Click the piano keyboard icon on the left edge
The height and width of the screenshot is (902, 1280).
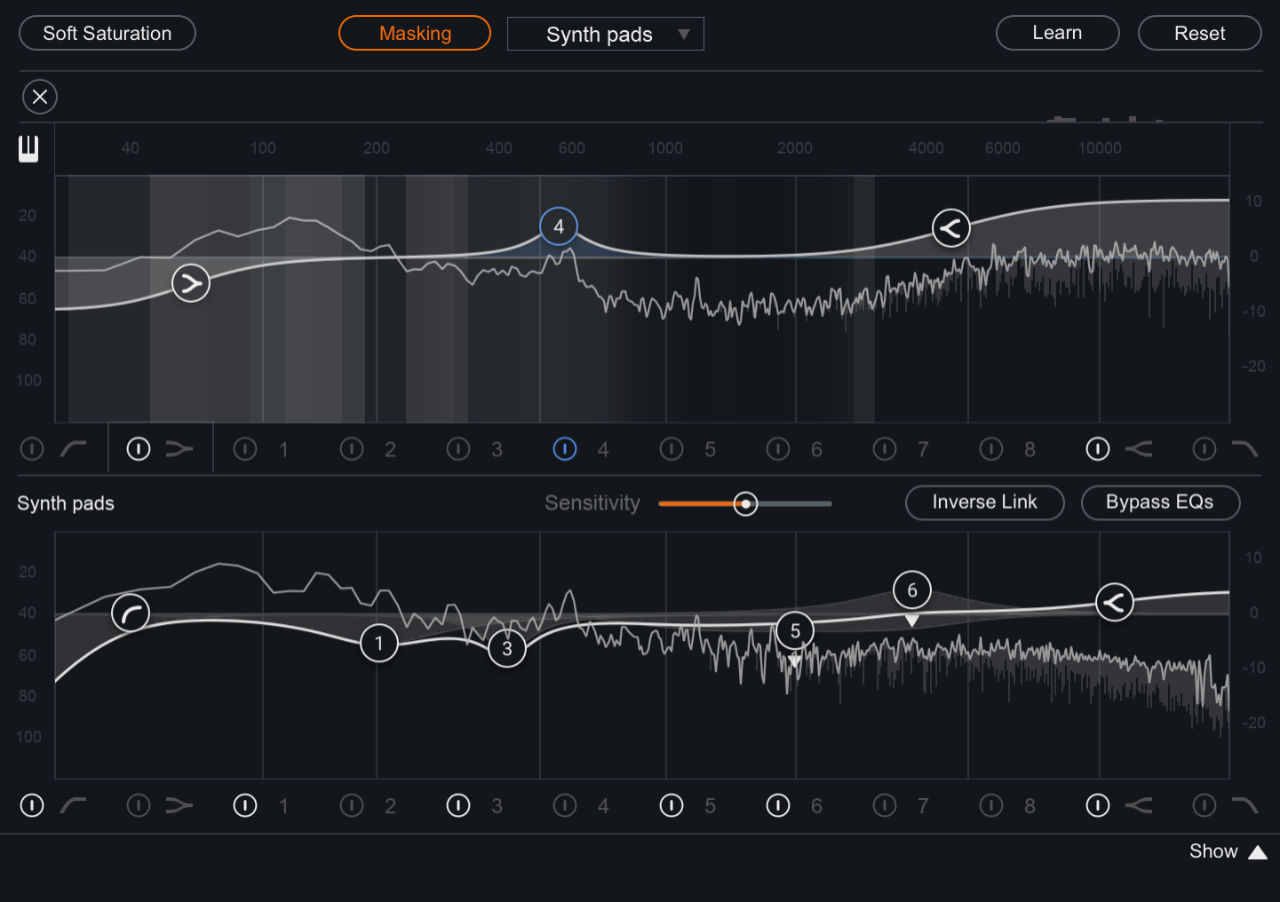click(x=27, y=148)
